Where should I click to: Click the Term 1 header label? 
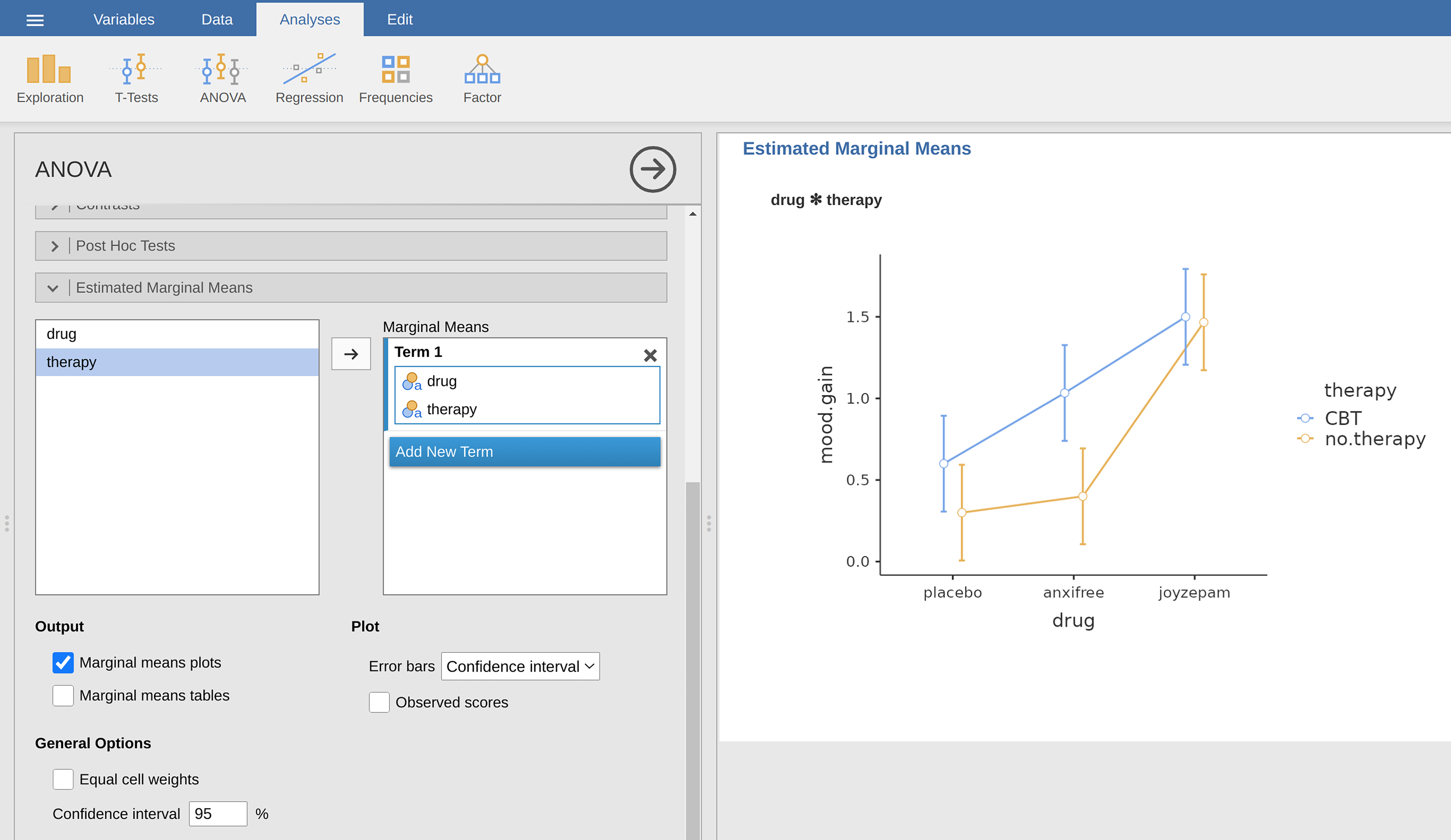tap(418, 352)
